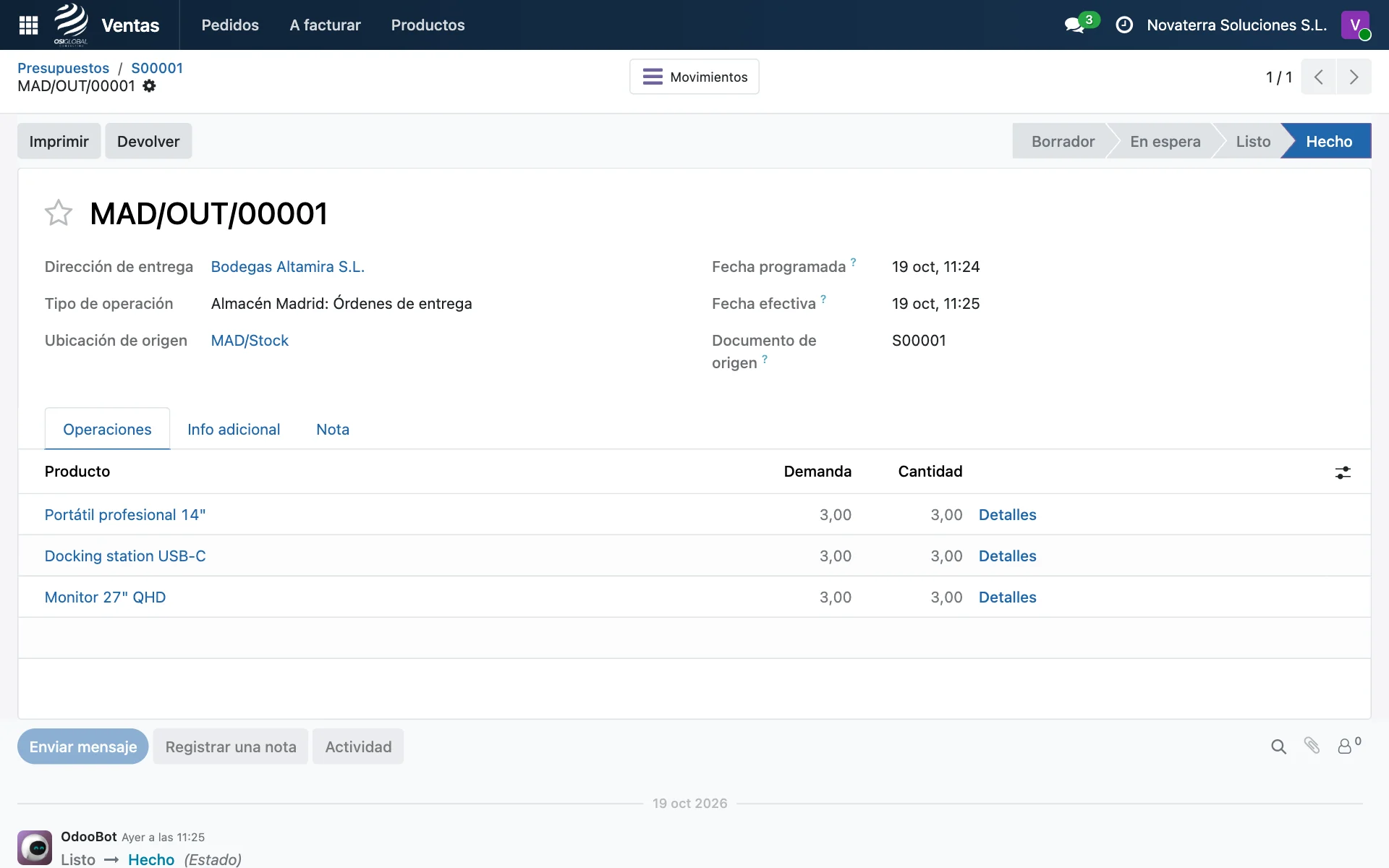Screen dimensions: 1389x868
Task: Search messages with the magnifier icon
Action: click(x=1278, y=746)
